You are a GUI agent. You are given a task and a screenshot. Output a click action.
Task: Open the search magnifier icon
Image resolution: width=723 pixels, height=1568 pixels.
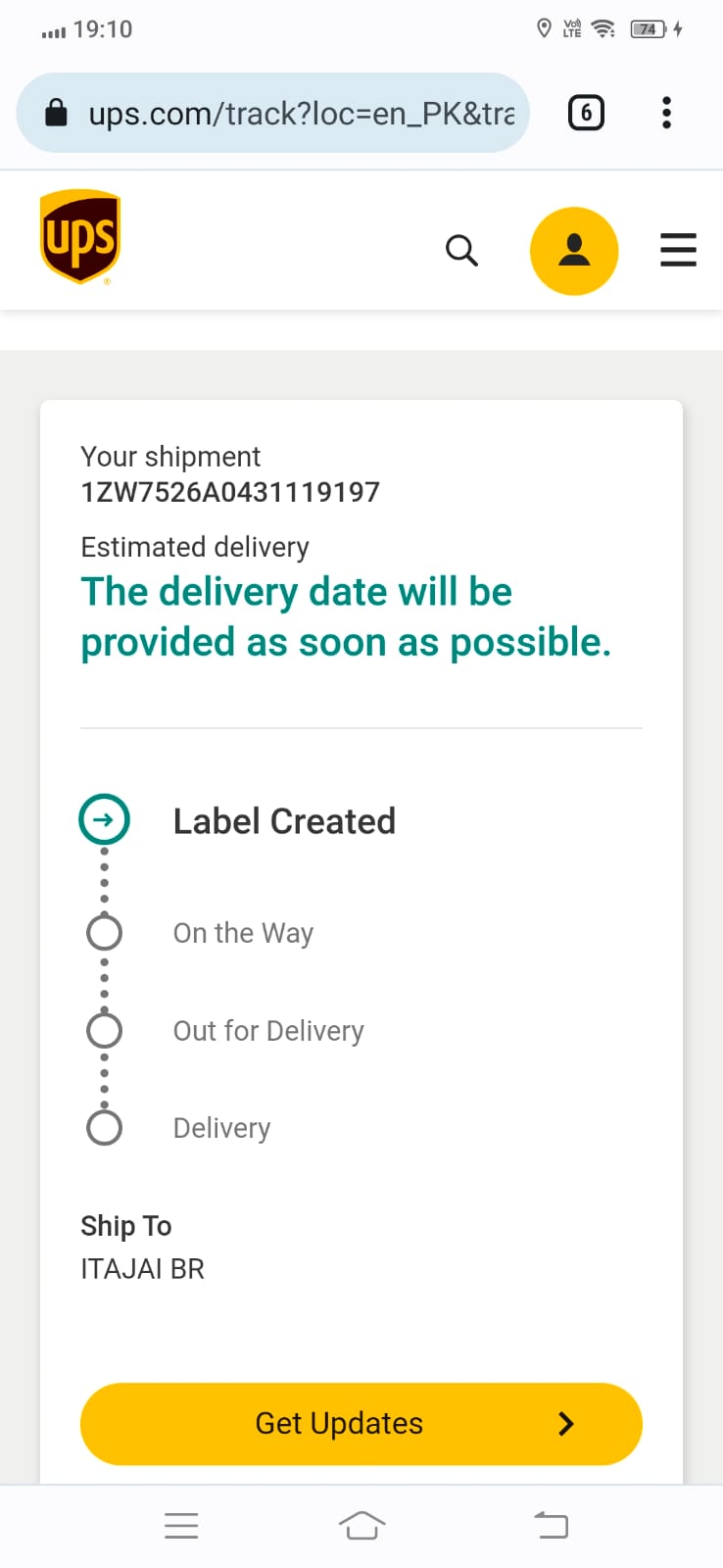(x=461, y=251)
